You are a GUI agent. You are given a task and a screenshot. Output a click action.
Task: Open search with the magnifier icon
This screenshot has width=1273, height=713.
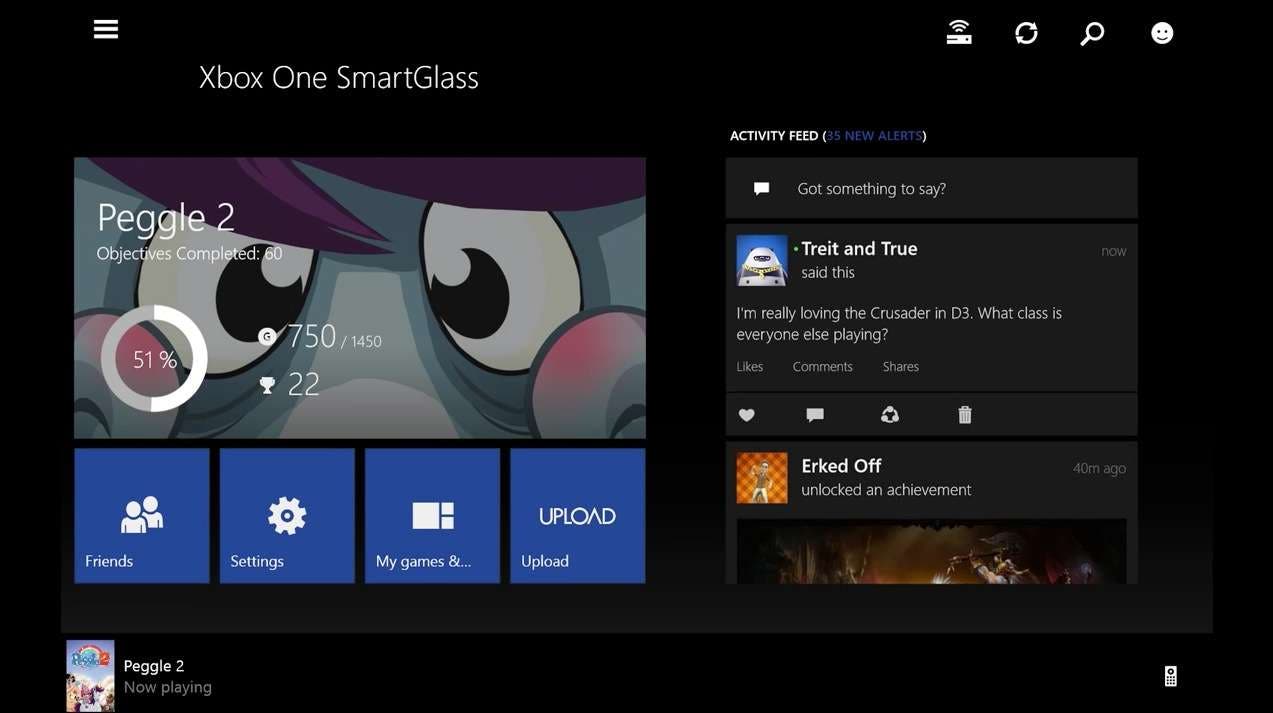(1092, 33)
